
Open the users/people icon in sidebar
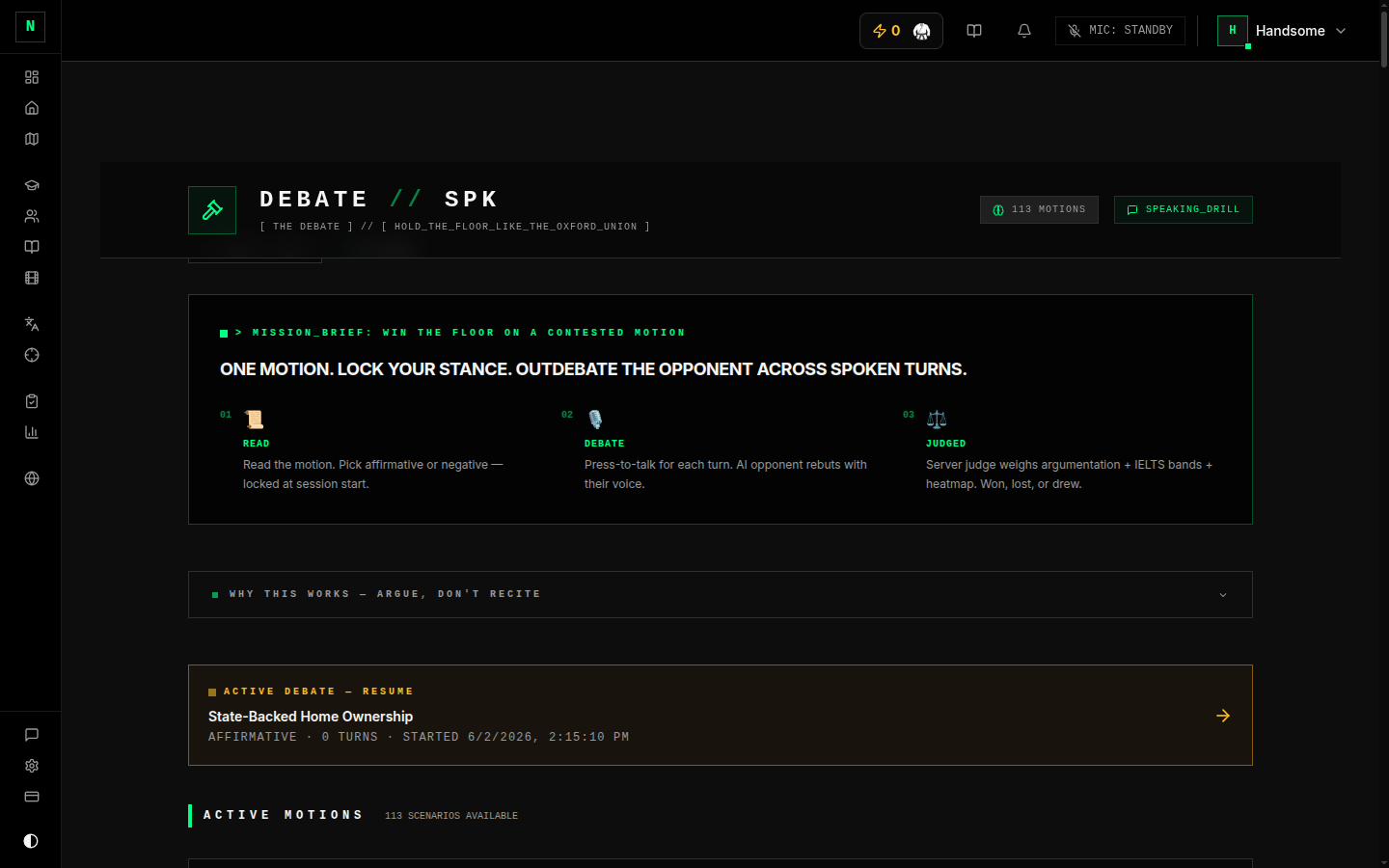[32, 216]
